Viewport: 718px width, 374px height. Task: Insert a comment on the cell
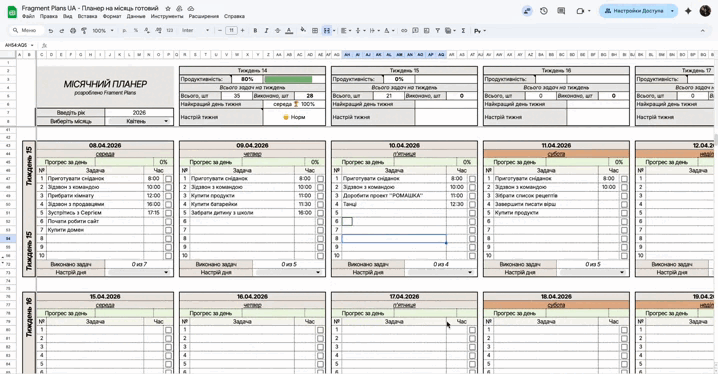[415, 31]
